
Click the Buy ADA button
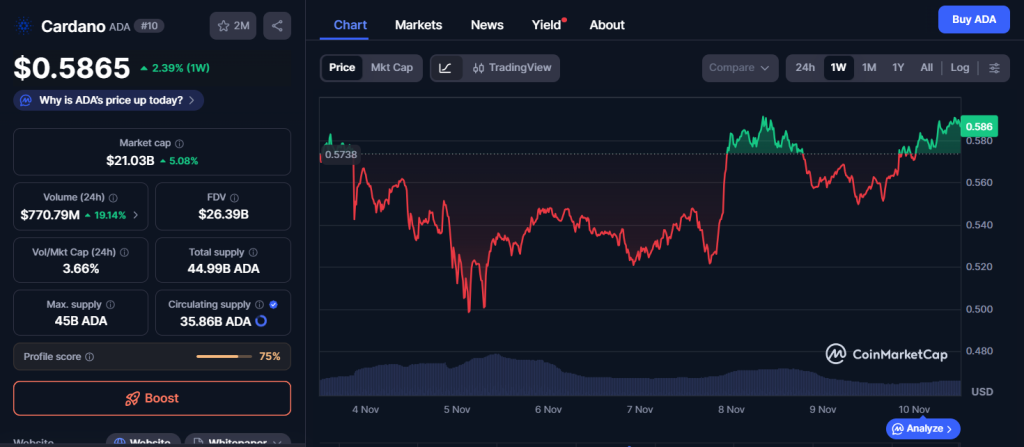[x=972, y=20]
